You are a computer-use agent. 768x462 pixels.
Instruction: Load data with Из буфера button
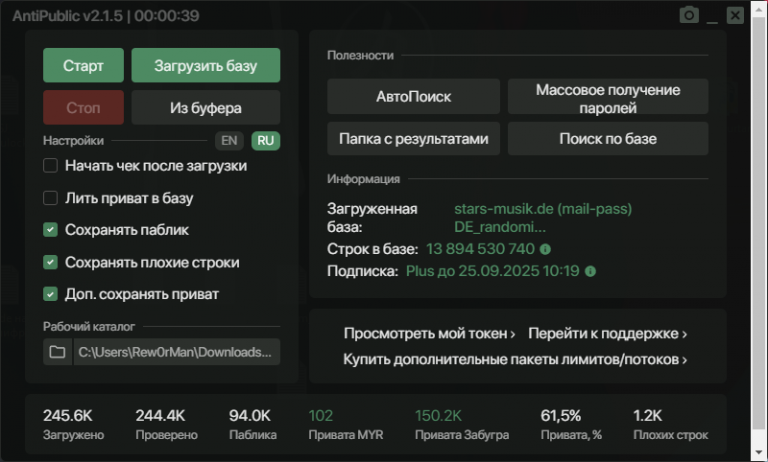tap(206, 107)
